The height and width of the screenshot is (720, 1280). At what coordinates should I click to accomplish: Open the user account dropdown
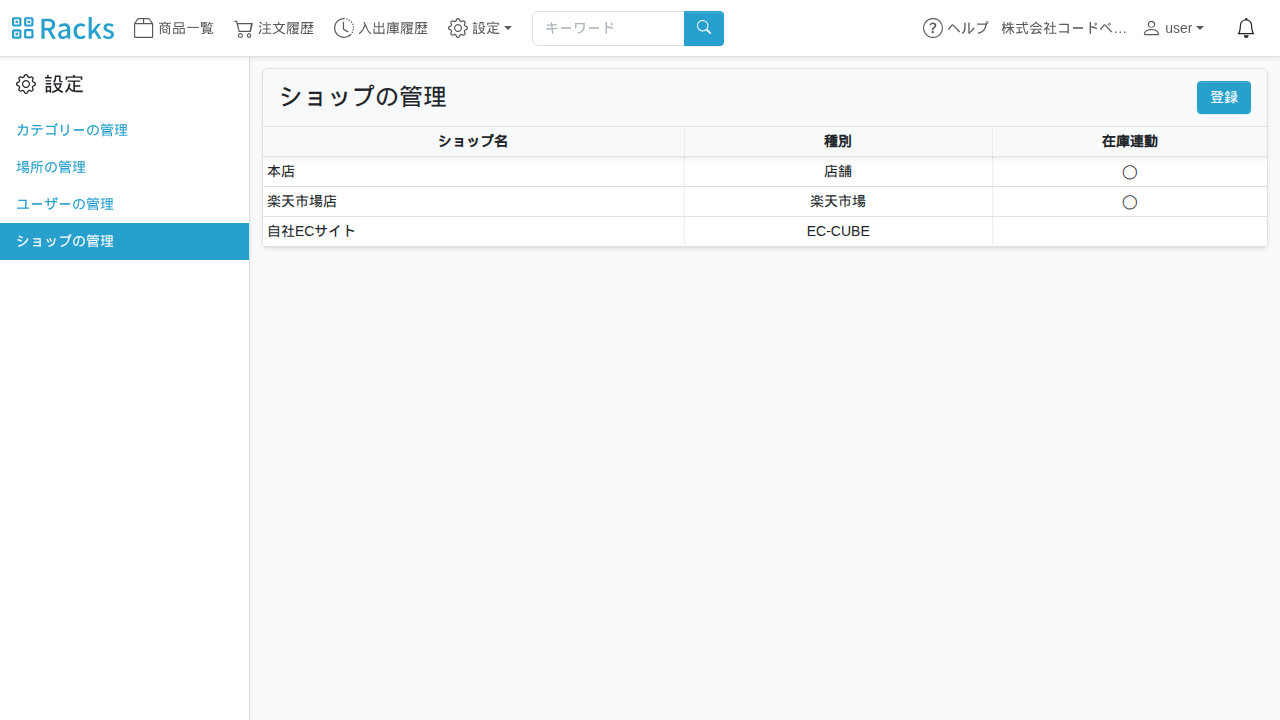[x=1174, y=28]
